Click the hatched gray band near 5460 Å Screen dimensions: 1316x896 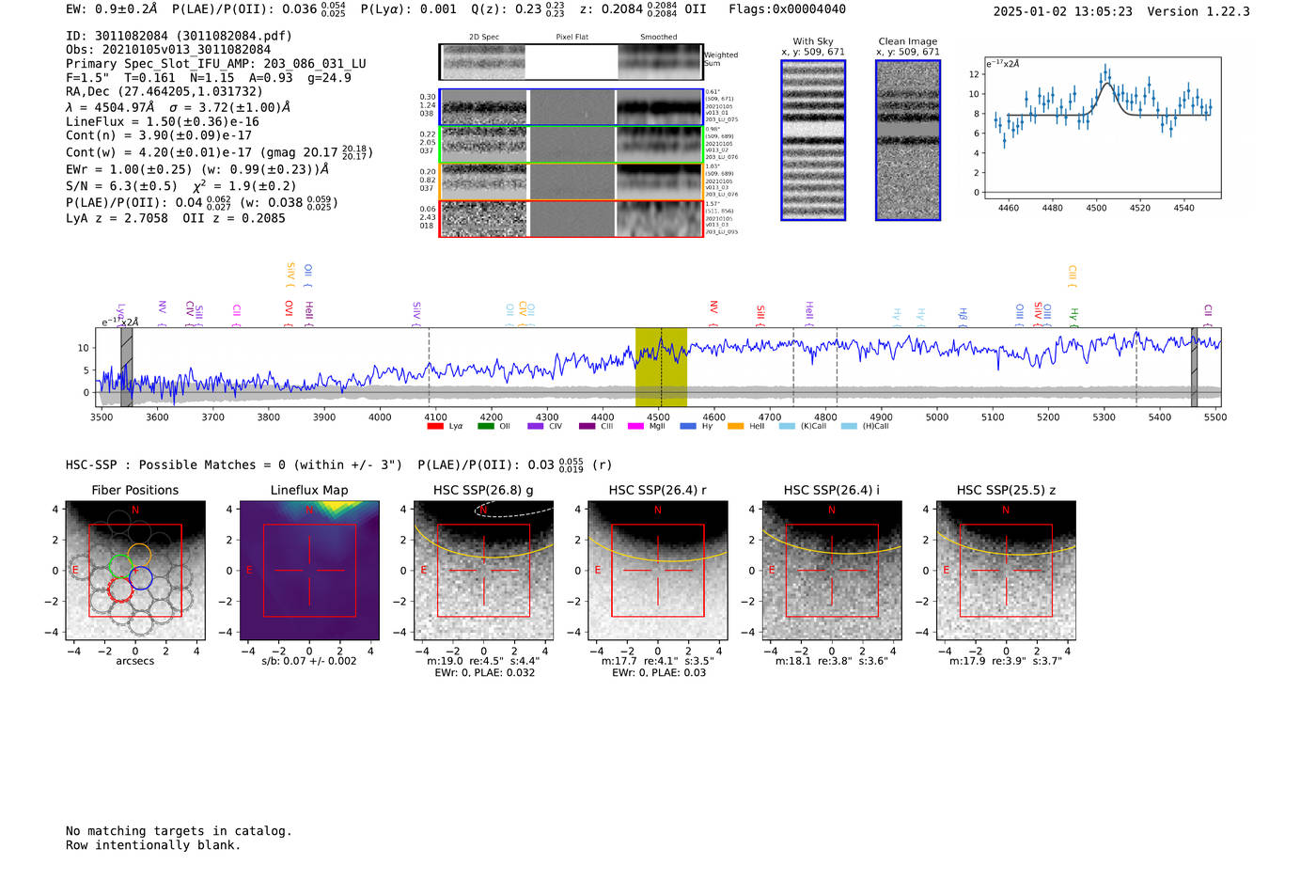(x=1194, y=368)
